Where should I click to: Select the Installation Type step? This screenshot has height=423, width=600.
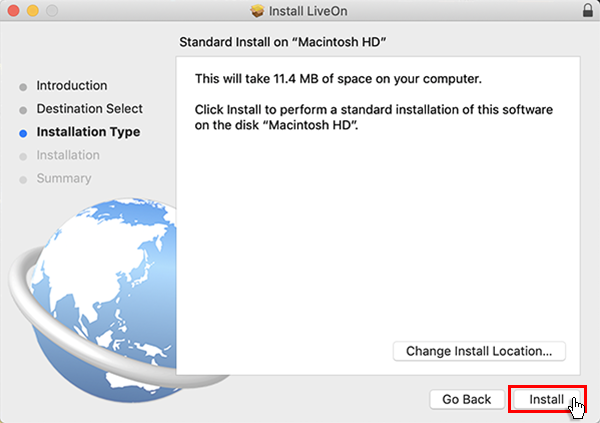tap(88, 132)
